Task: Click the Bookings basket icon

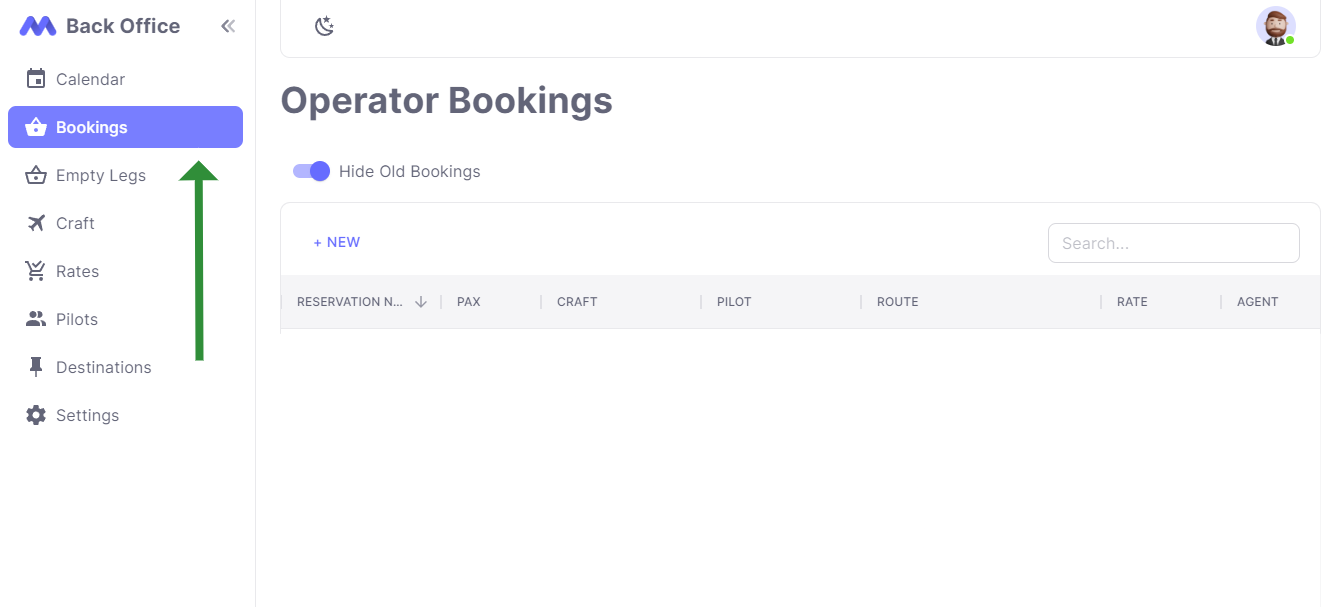Action: (x=36, y=127)
